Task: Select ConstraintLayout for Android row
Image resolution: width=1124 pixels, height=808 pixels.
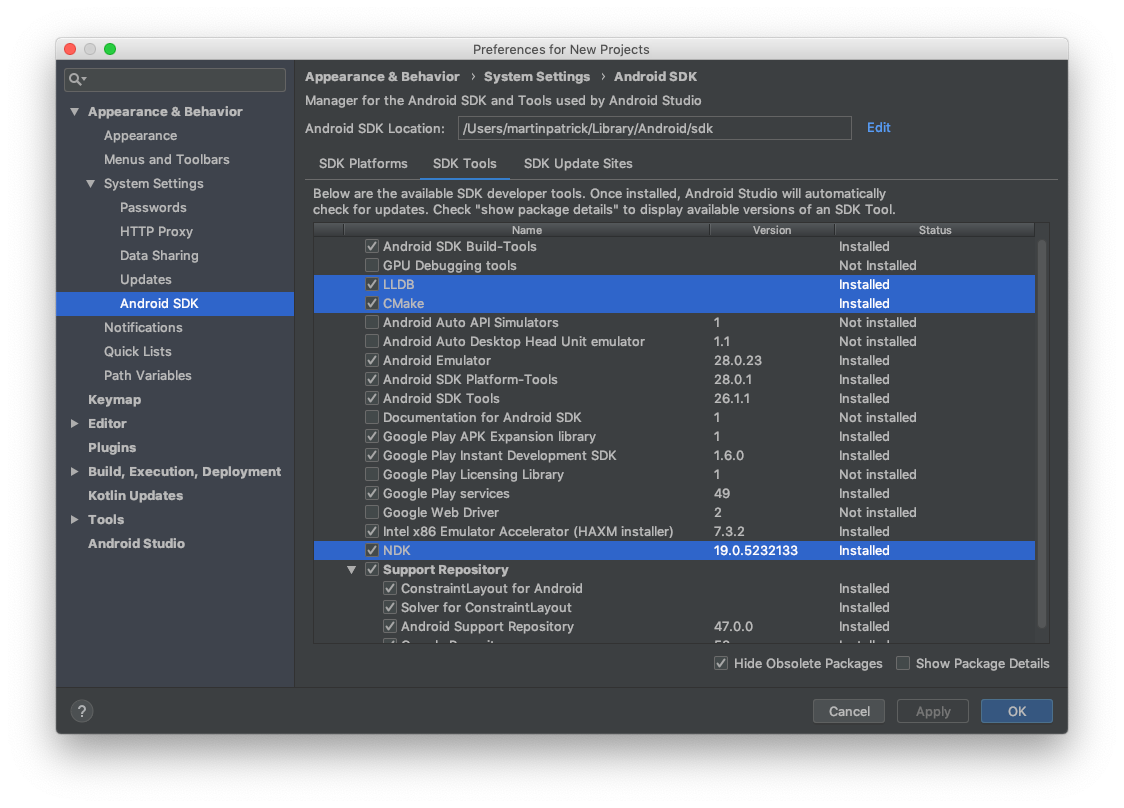Action: [674, 588]
